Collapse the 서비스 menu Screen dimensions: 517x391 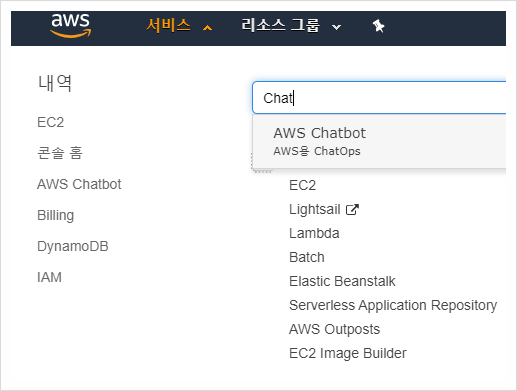coord(179,26)
